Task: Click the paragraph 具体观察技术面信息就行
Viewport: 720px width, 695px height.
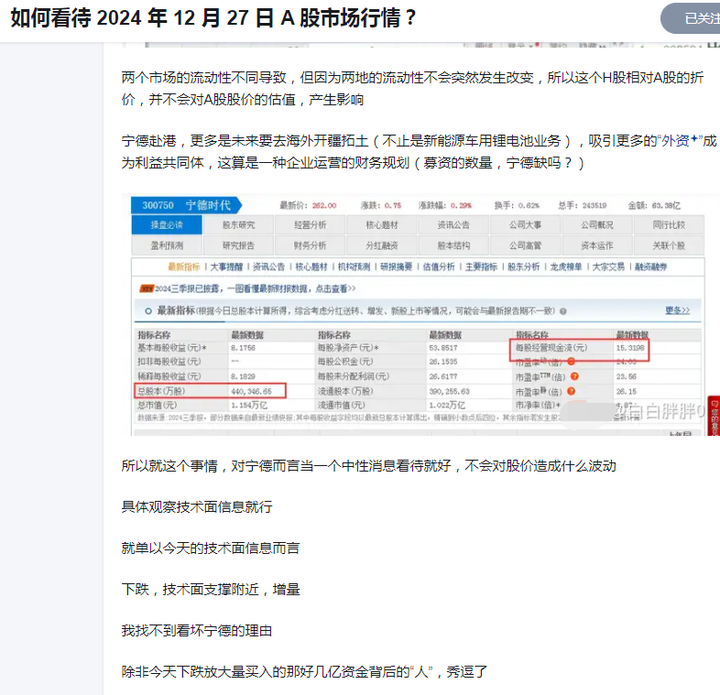Action: pos(197,507)
